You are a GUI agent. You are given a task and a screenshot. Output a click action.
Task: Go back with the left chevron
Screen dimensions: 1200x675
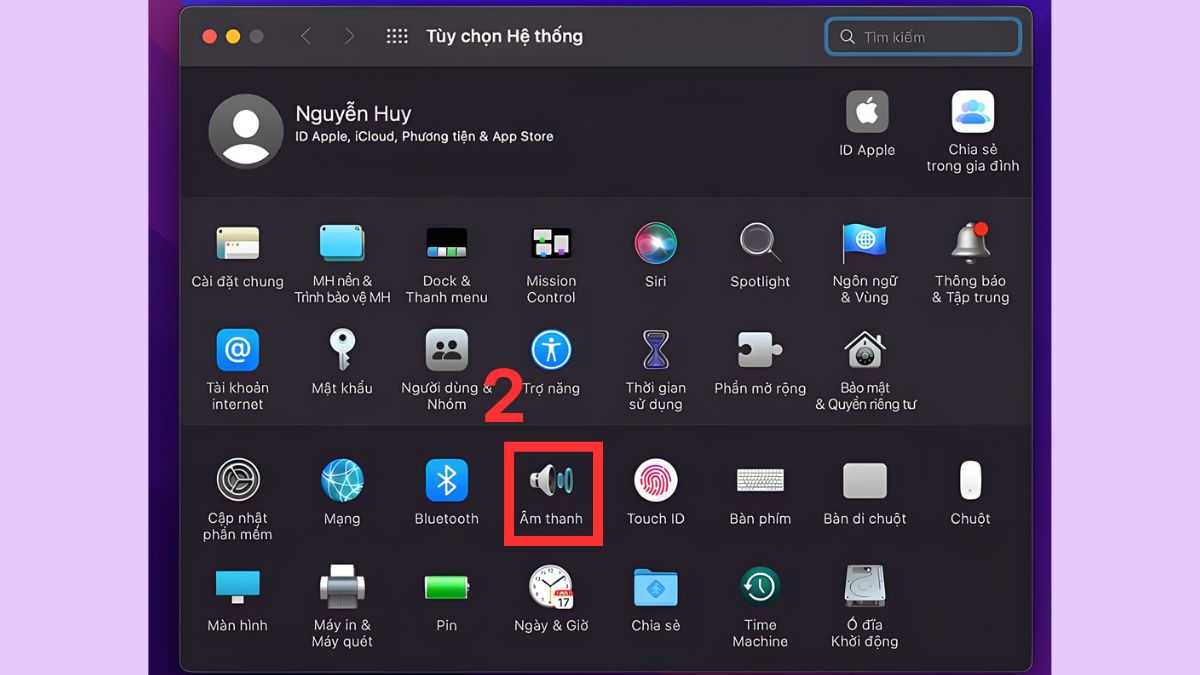pyautogui.click(x=306, y=36)
